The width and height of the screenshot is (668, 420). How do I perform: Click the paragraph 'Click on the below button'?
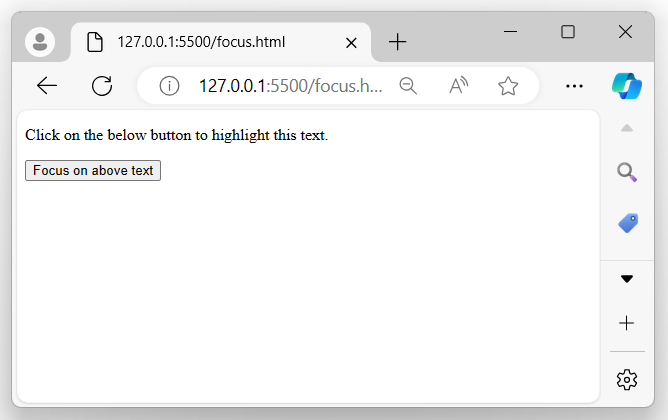point(176,135)
